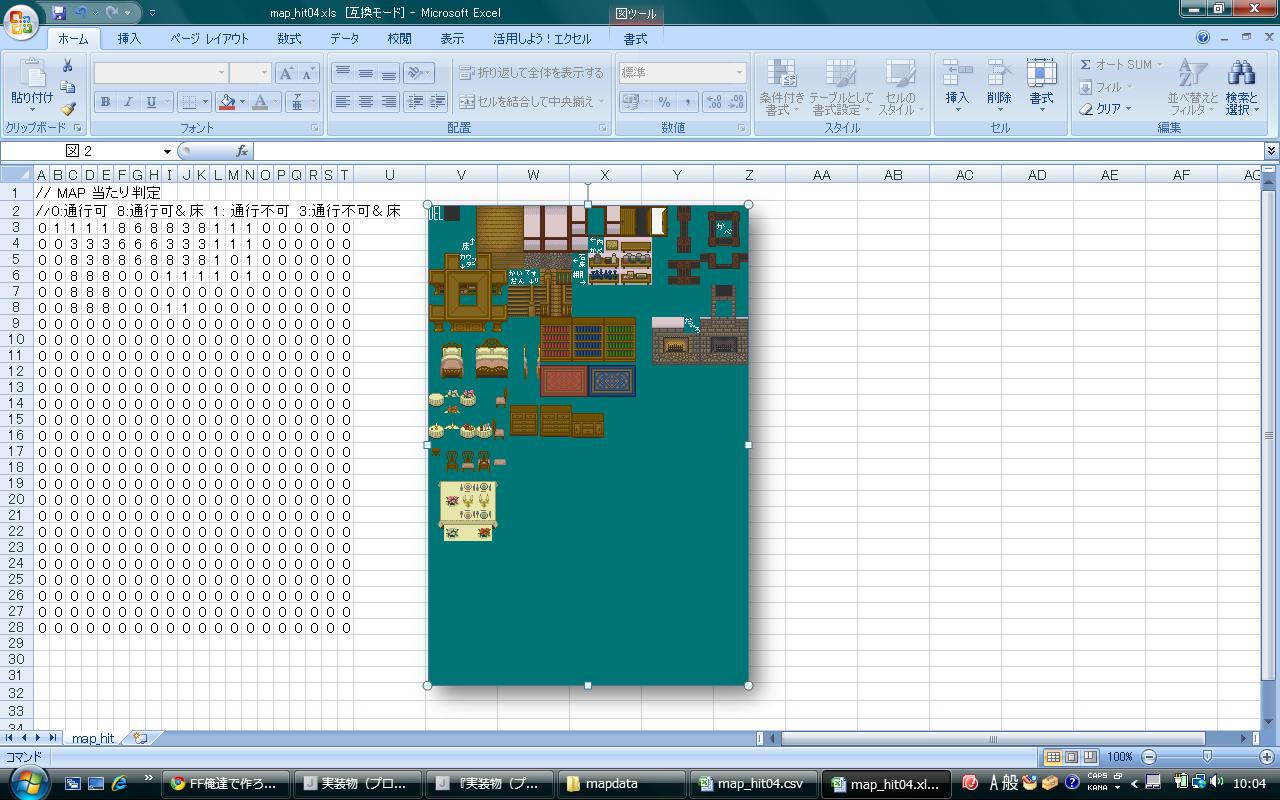Switch to the 数式 (Formulas) tab

(x=289, y=39)
